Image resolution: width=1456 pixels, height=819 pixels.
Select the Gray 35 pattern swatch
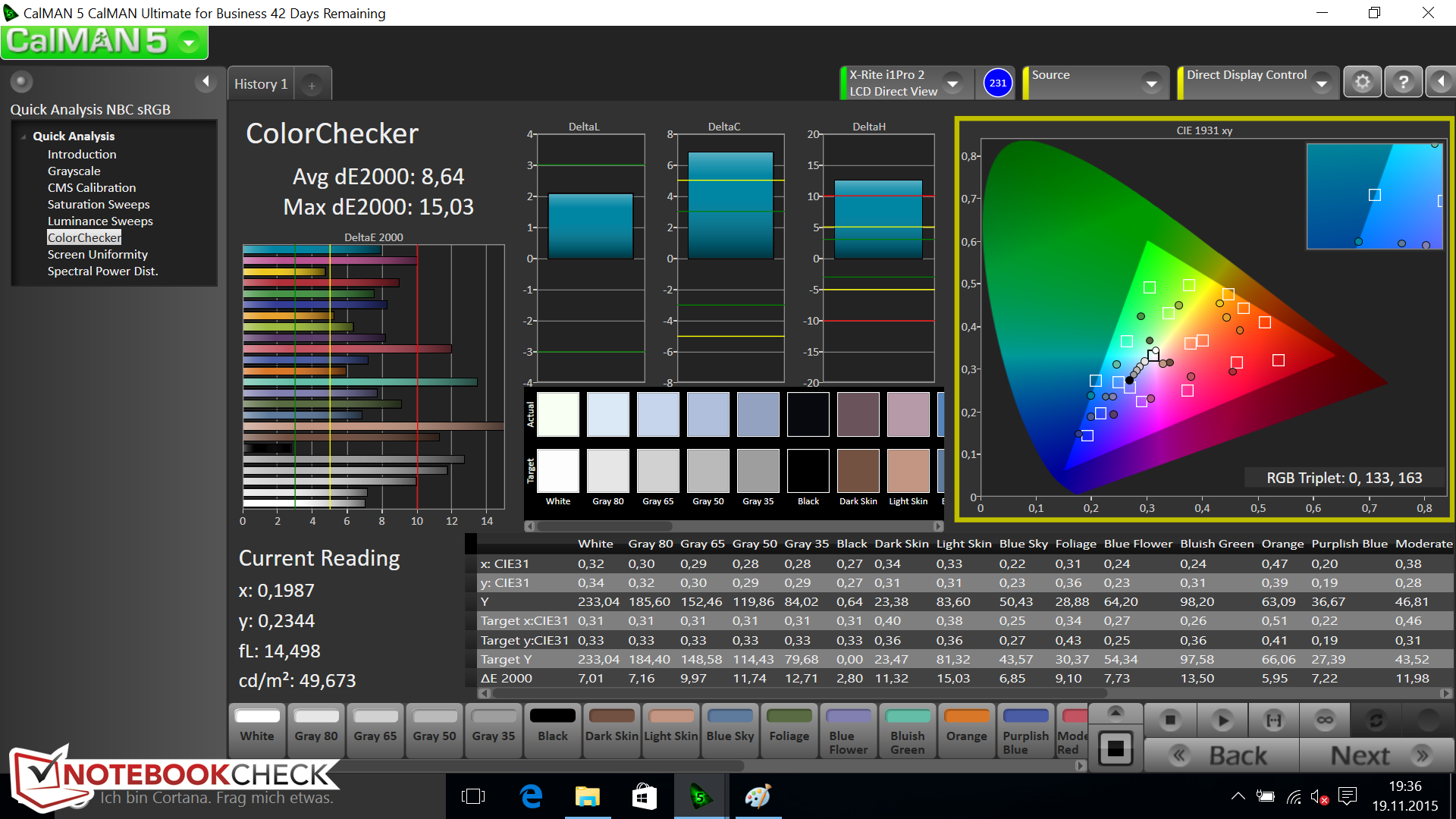pos(494,730)
